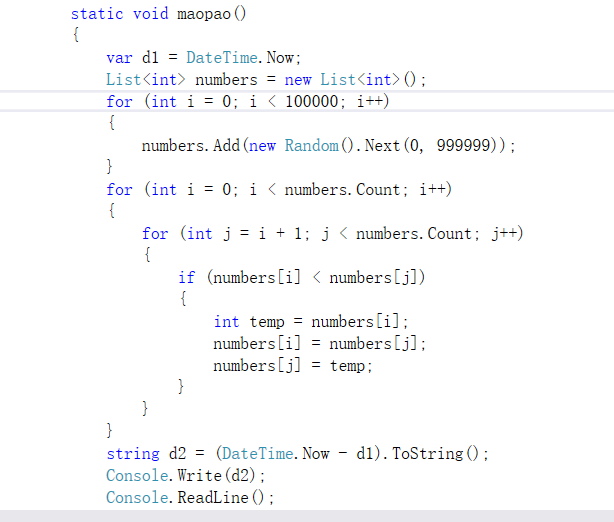Click 'Random' class name
Viewport: 614px width, 522px height.
click(x=311, y=146)
